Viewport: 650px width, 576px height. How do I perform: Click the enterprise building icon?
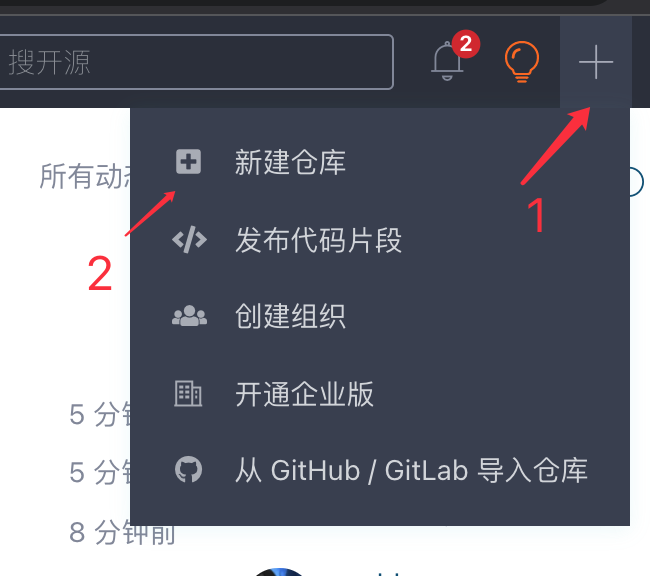[188, 394]
